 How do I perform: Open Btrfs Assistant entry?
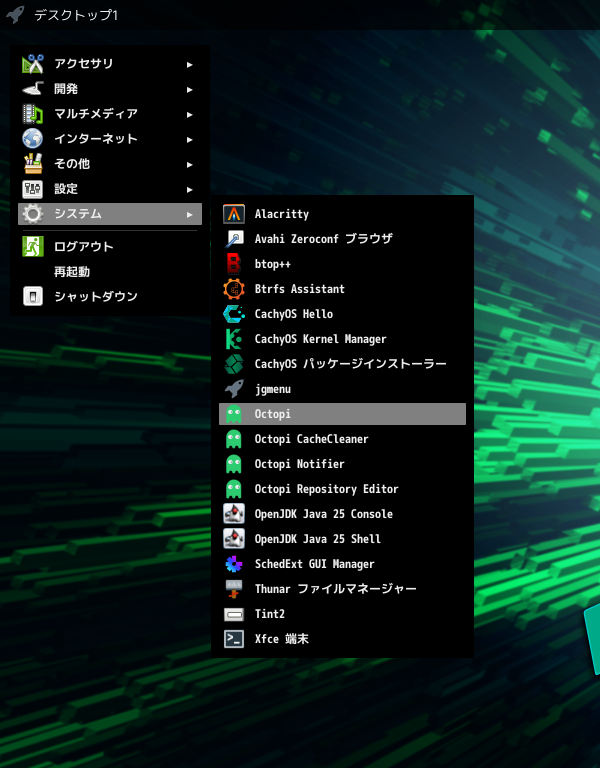(342, 289)
